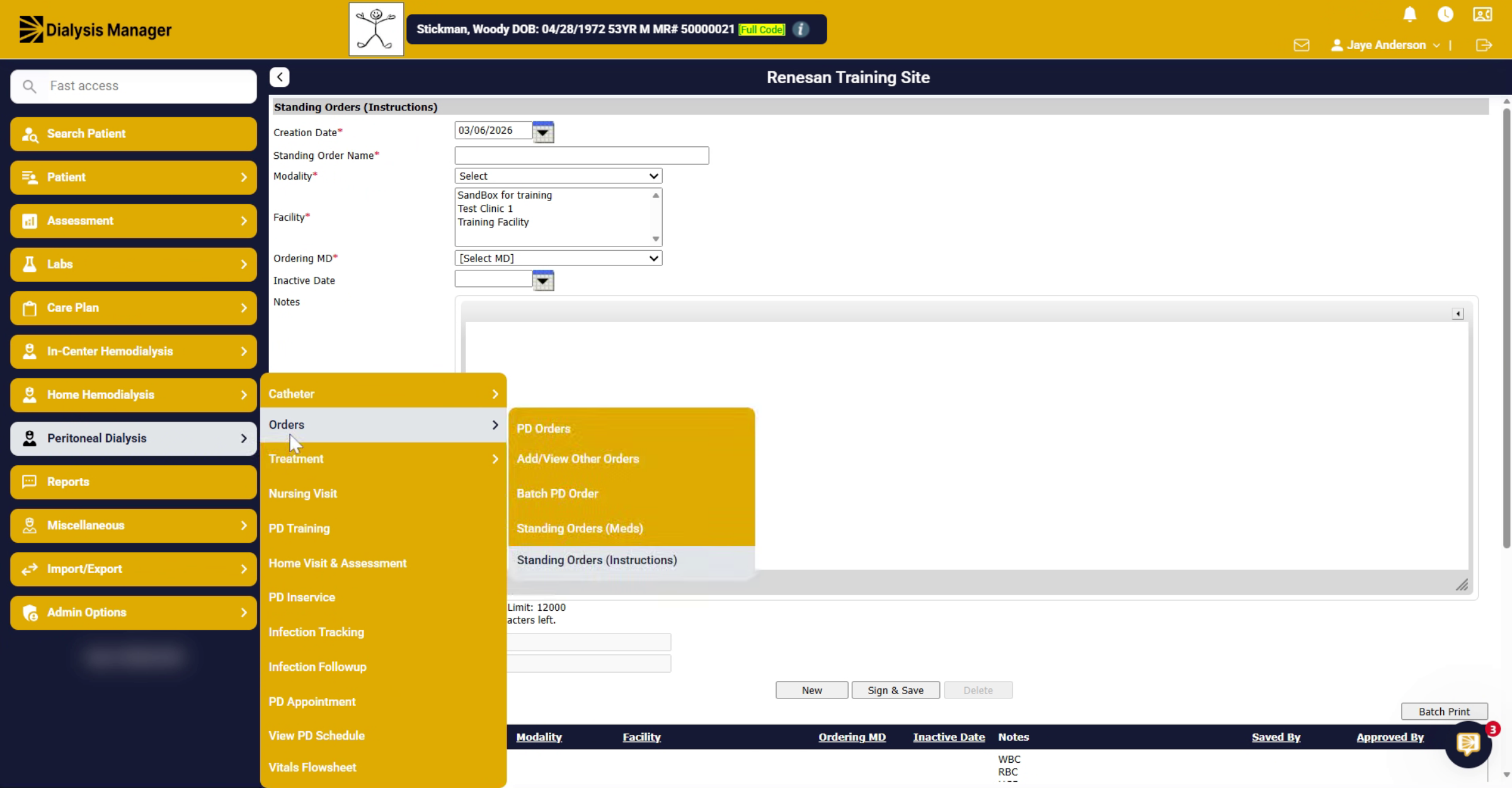Select Training Facility in Facility list

(x=493, y=222)
